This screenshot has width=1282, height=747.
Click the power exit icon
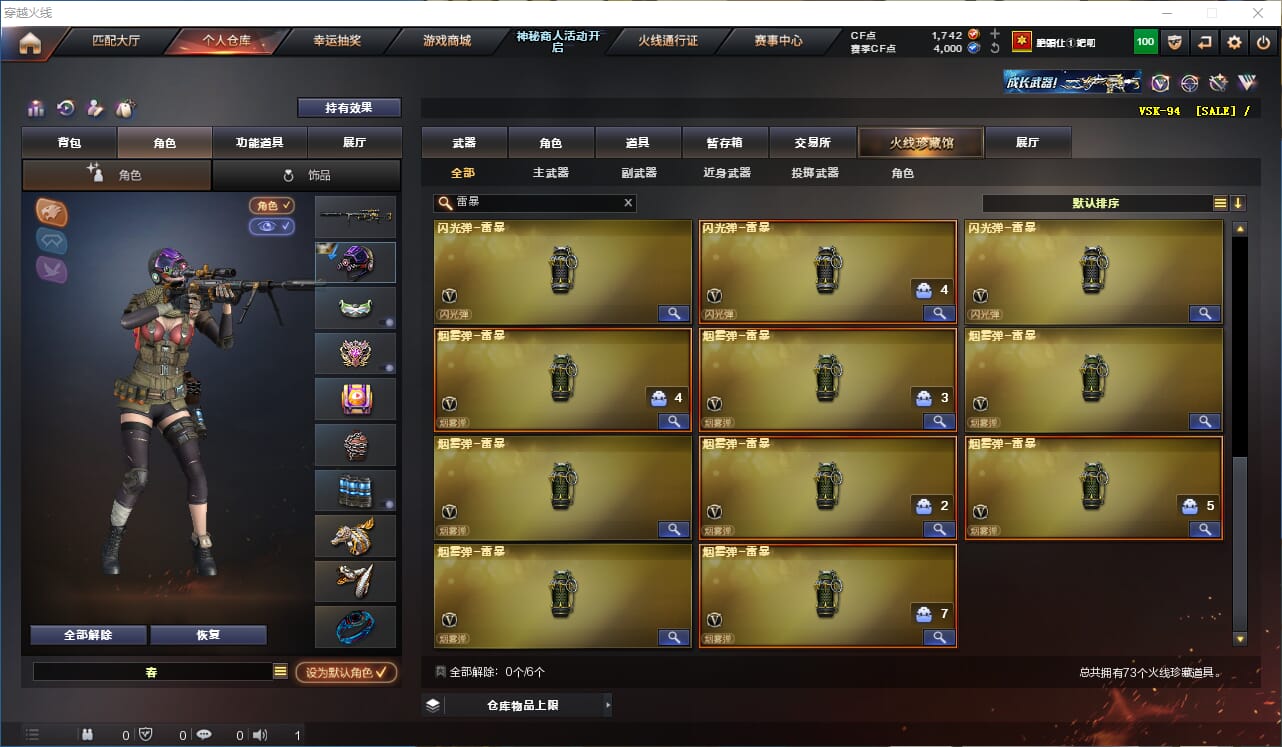pyautogui.click(x=1263, y=42)
